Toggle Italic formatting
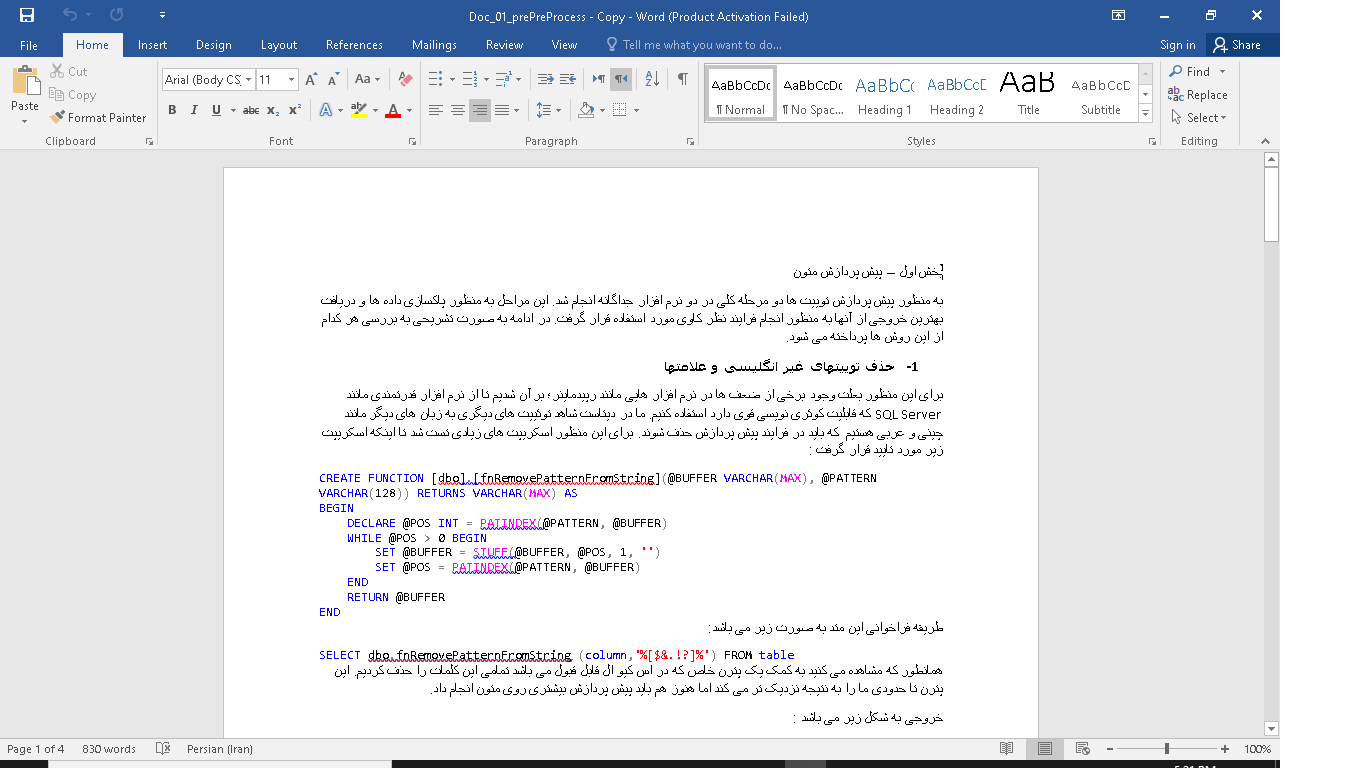 (x=194, y=110)
